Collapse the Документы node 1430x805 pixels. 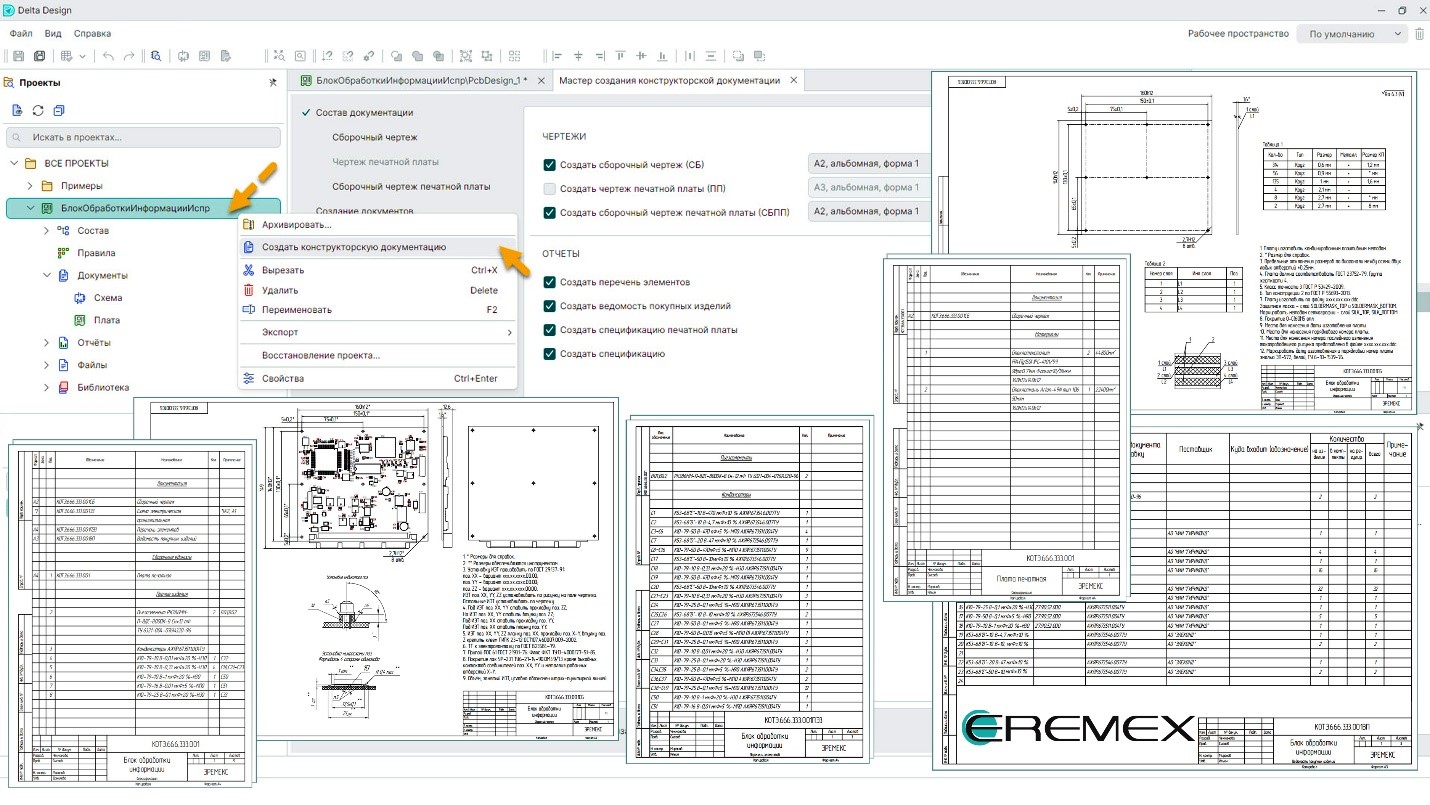[x=46, y=275]
